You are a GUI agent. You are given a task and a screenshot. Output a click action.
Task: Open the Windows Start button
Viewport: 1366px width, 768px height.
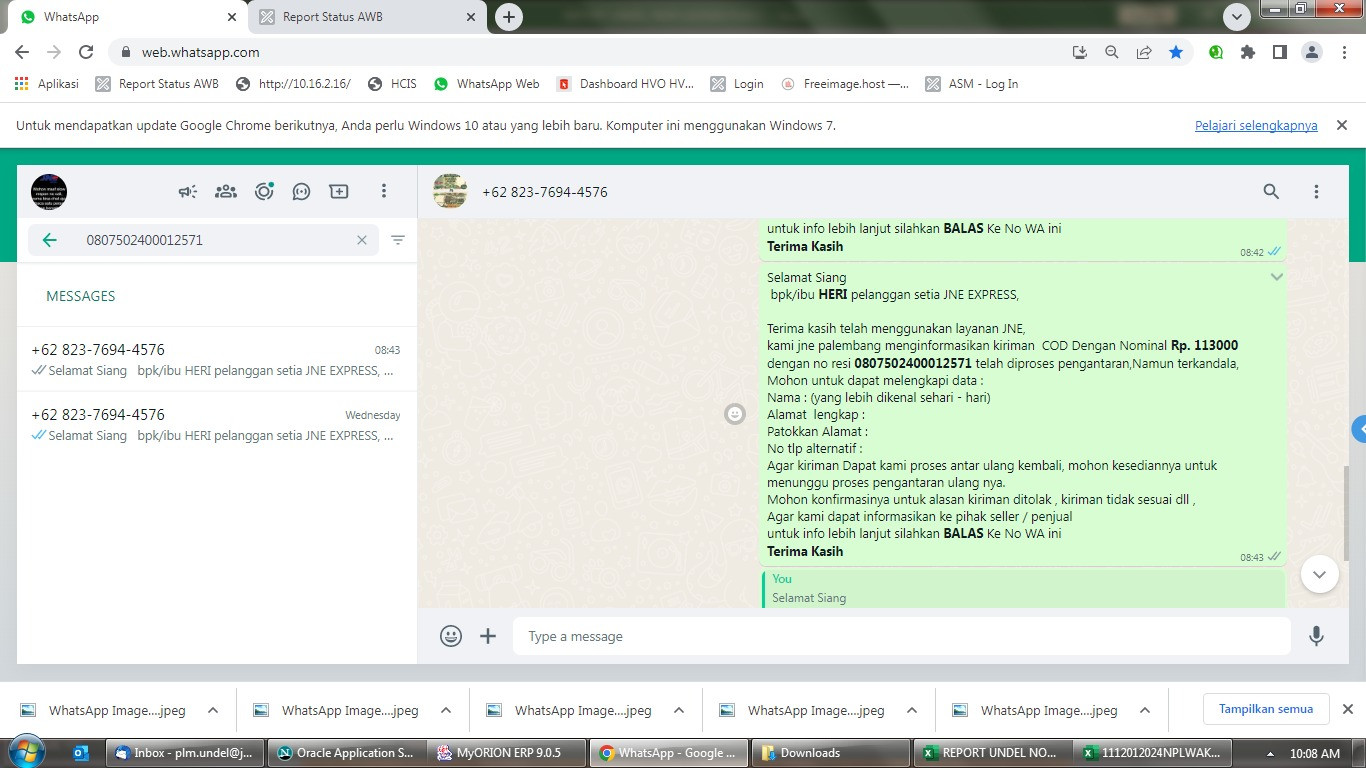pyautogui.click(x=26, y=752)
